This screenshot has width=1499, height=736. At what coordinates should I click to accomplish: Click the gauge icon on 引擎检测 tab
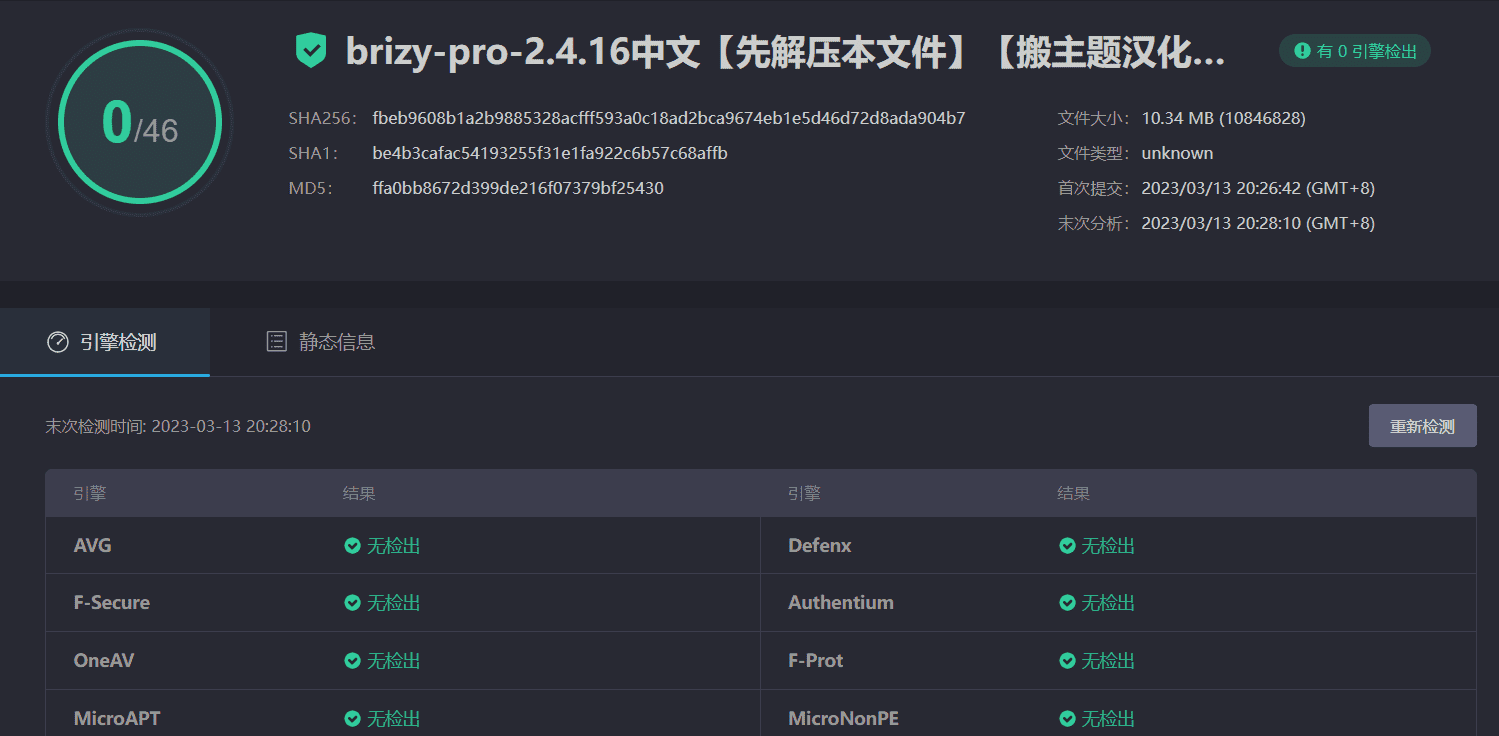[x=58, y=342]
